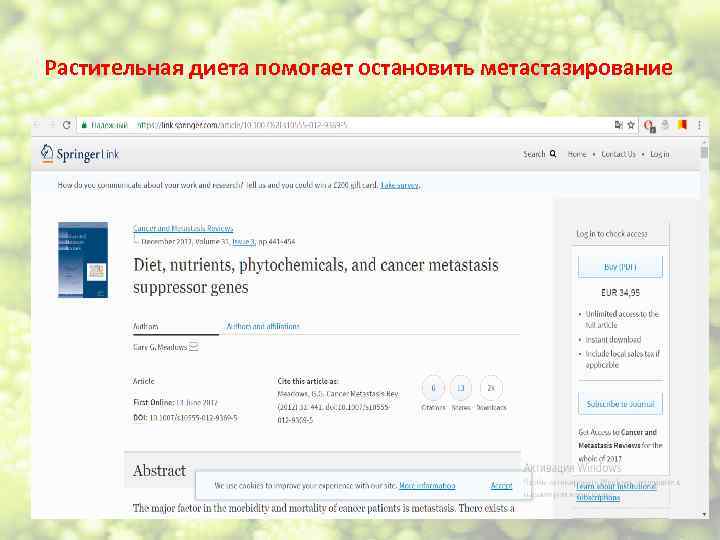
Task: Open the browser three-dot menu
Action: point(699,125)
